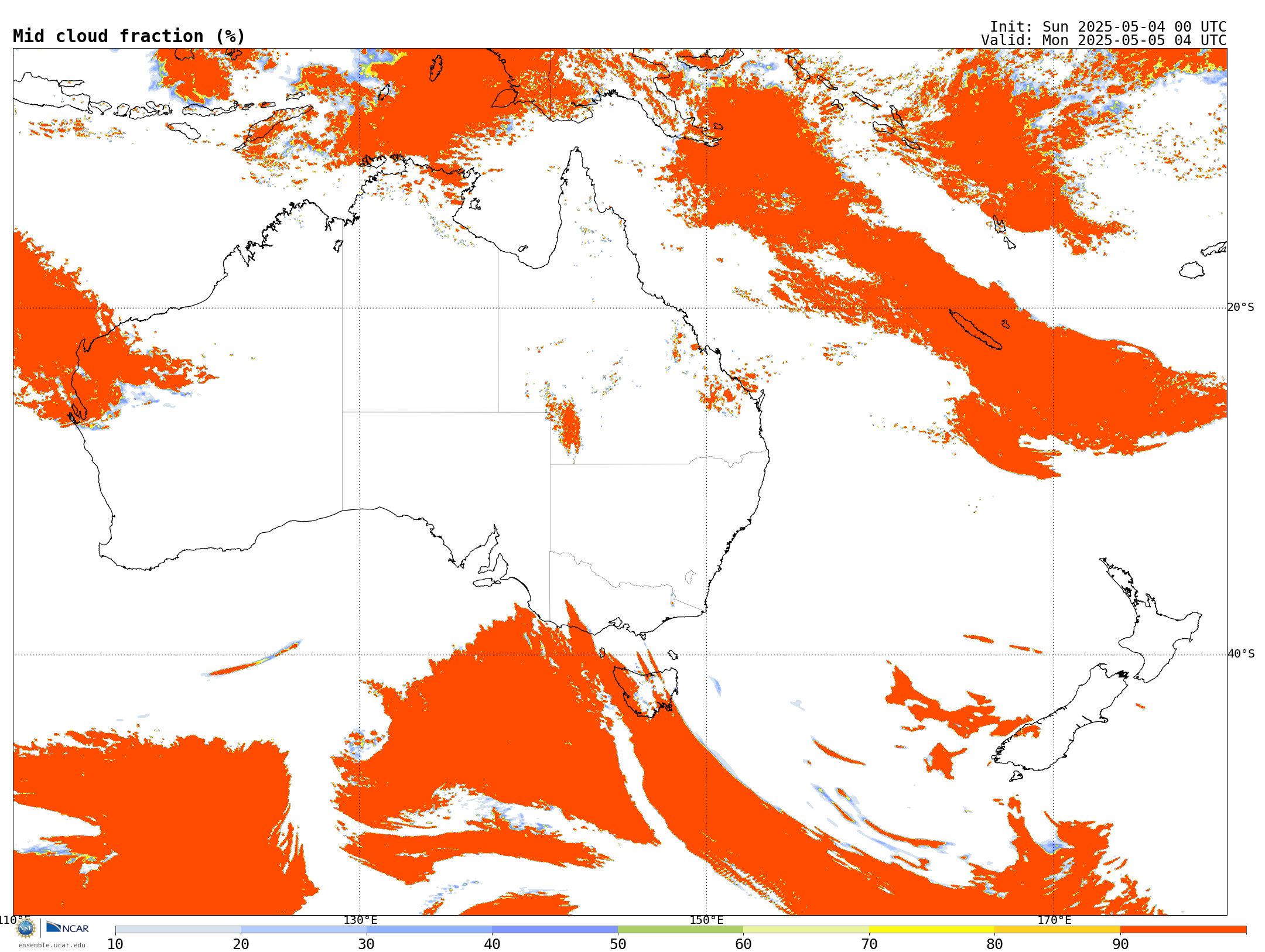Click the colorbar label '90'
Screen dimensions: 1265x952
[x=1120, y=944]
